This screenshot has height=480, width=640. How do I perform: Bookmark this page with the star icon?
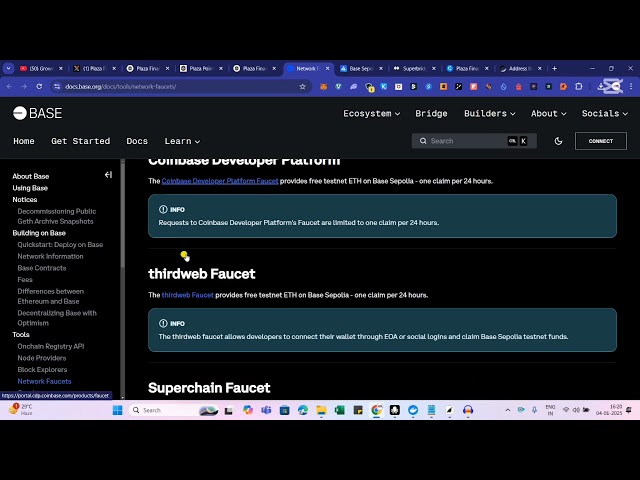[302, 87]
